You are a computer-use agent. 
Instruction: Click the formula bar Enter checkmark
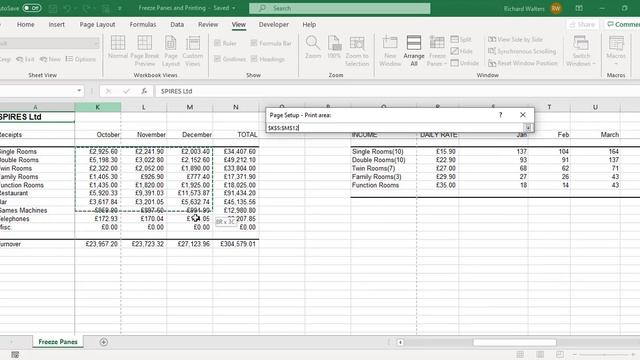click(x=126, y=91)
